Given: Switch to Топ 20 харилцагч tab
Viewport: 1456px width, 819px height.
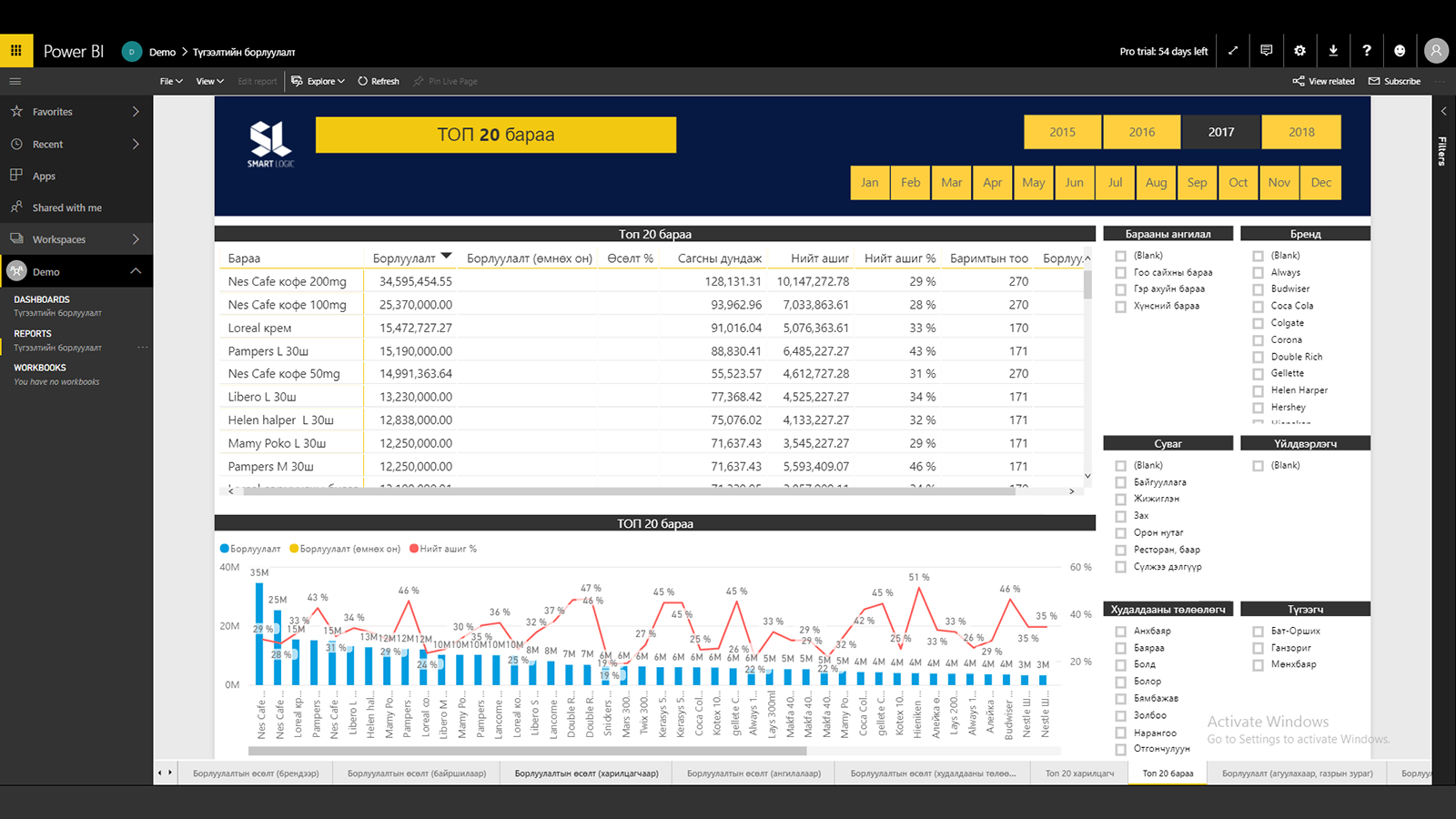Looking at the screenshot, I should pos(1079,773).
